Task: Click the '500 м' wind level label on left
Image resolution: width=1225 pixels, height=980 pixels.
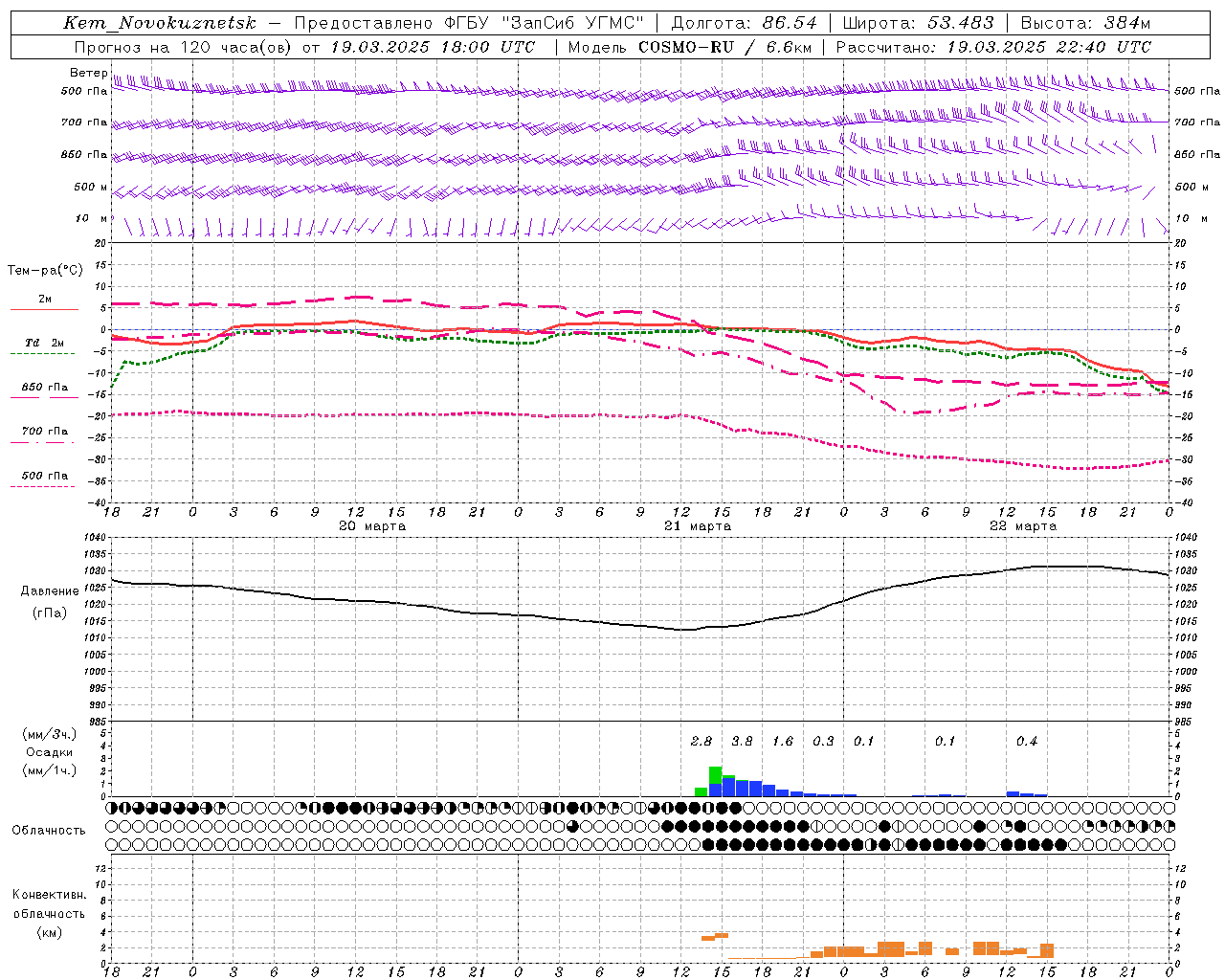Action: point(92,188)
